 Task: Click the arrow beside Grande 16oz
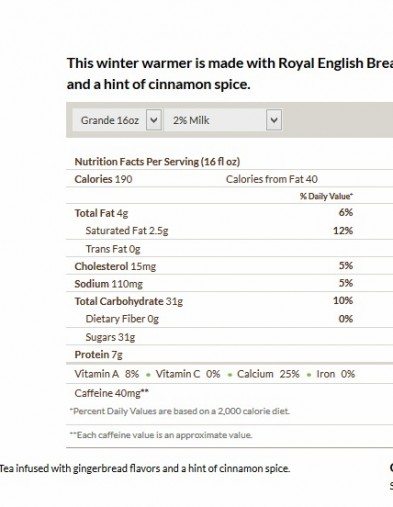click(154, 120)
